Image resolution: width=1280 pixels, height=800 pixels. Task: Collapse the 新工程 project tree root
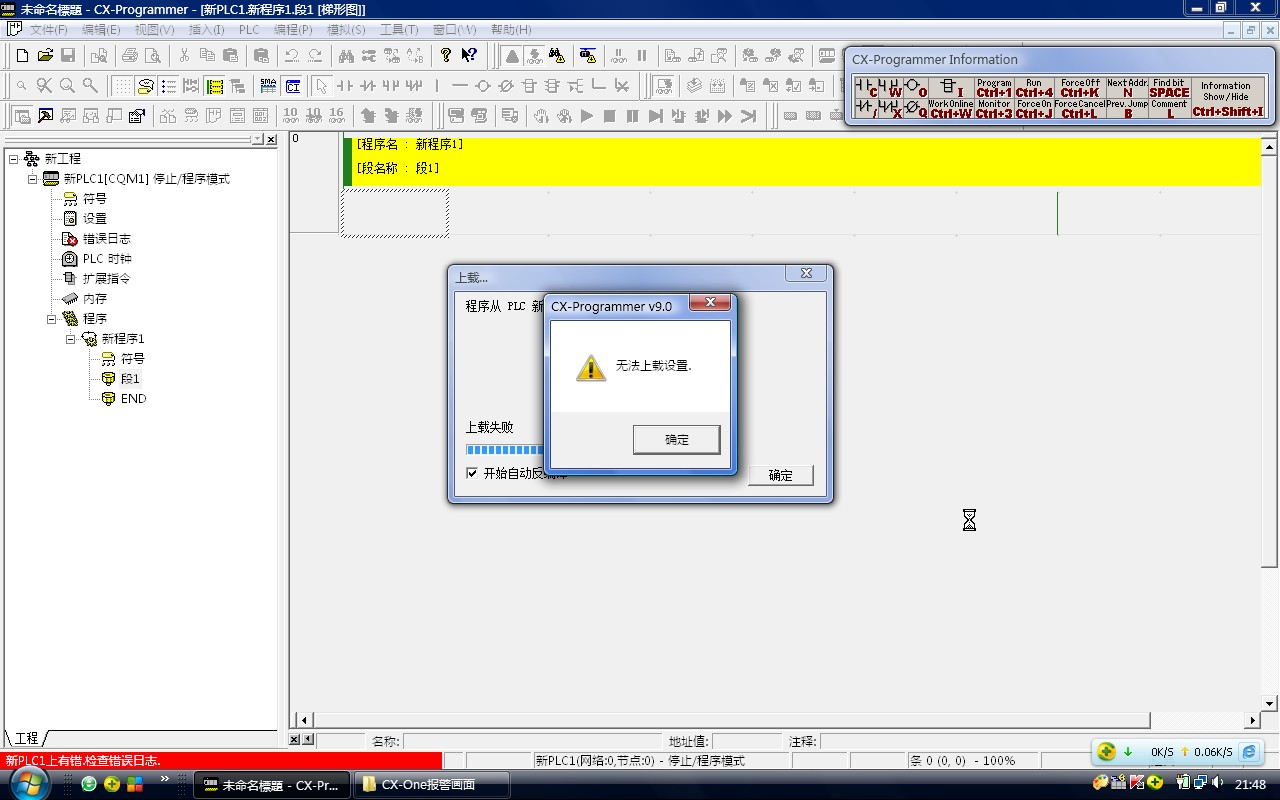pos(14,159)
